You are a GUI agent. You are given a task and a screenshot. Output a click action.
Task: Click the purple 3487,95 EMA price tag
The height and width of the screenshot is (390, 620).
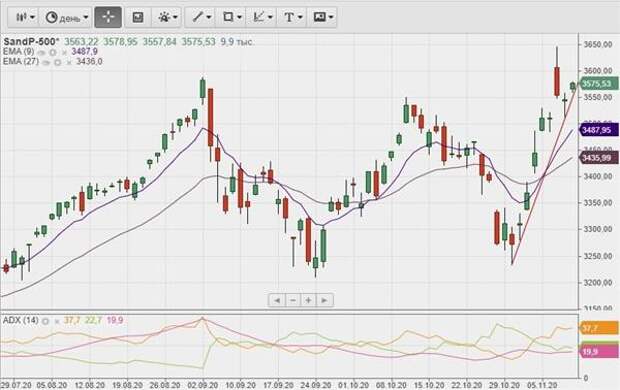pos(598,130)
